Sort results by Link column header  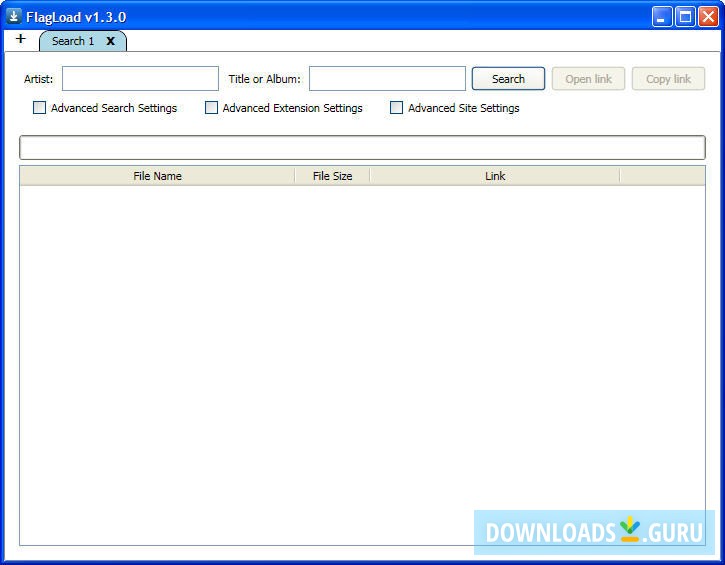[x=495, y=176]
